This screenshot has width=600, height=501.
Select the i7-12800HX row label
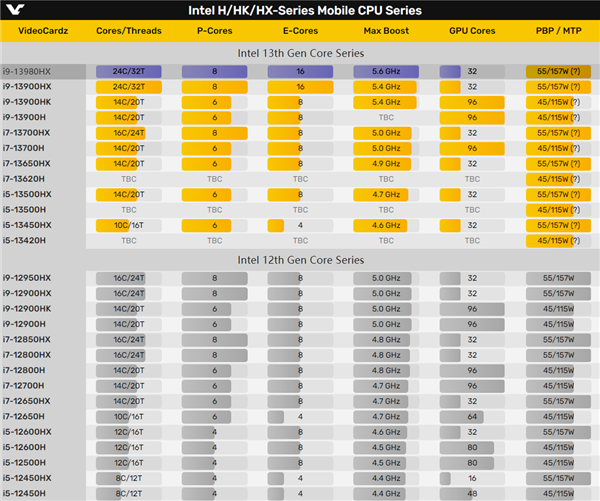point(26,355)
